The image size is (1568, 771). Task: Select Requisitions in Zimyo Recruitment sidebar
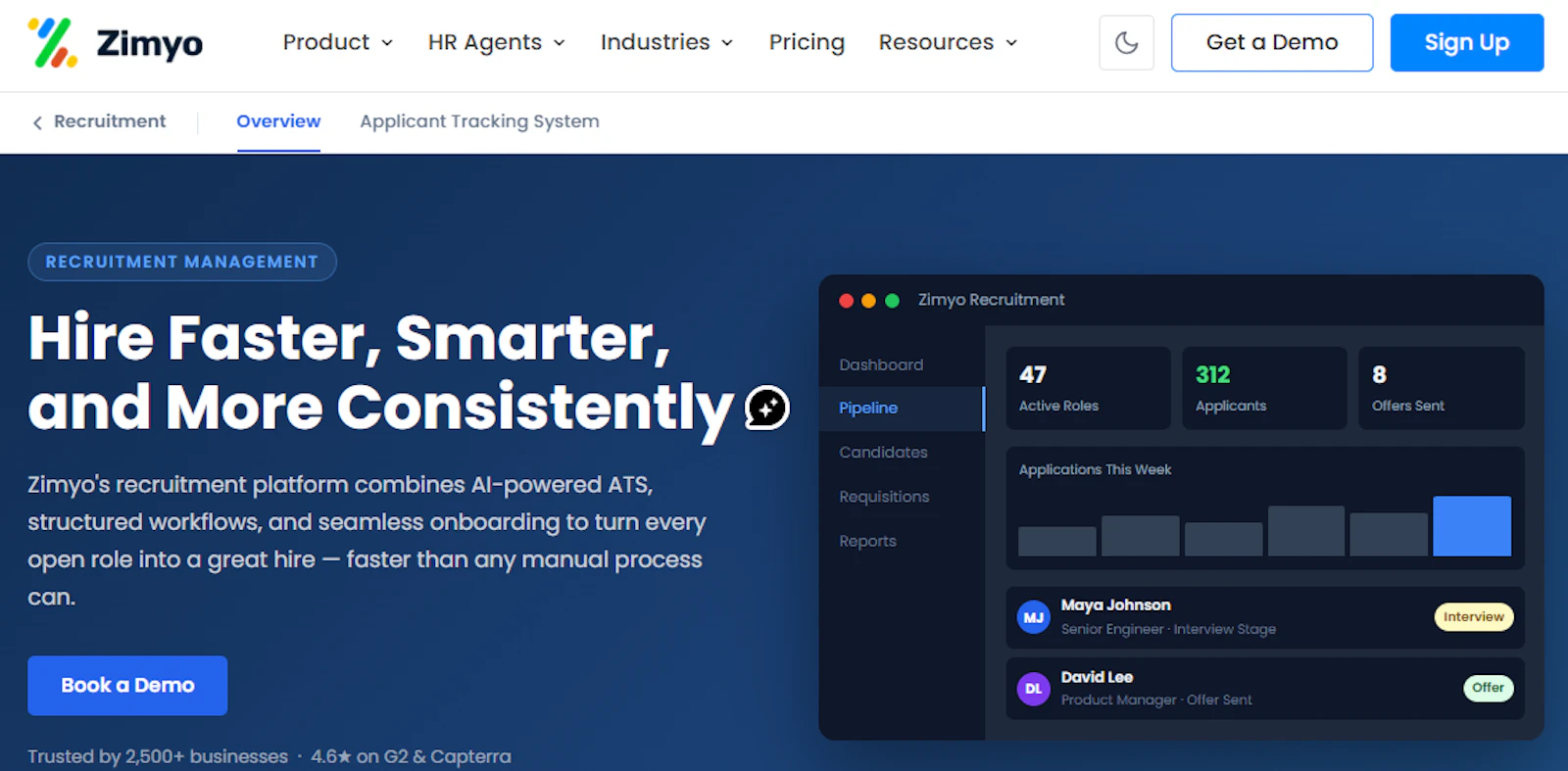click(884, 497)
